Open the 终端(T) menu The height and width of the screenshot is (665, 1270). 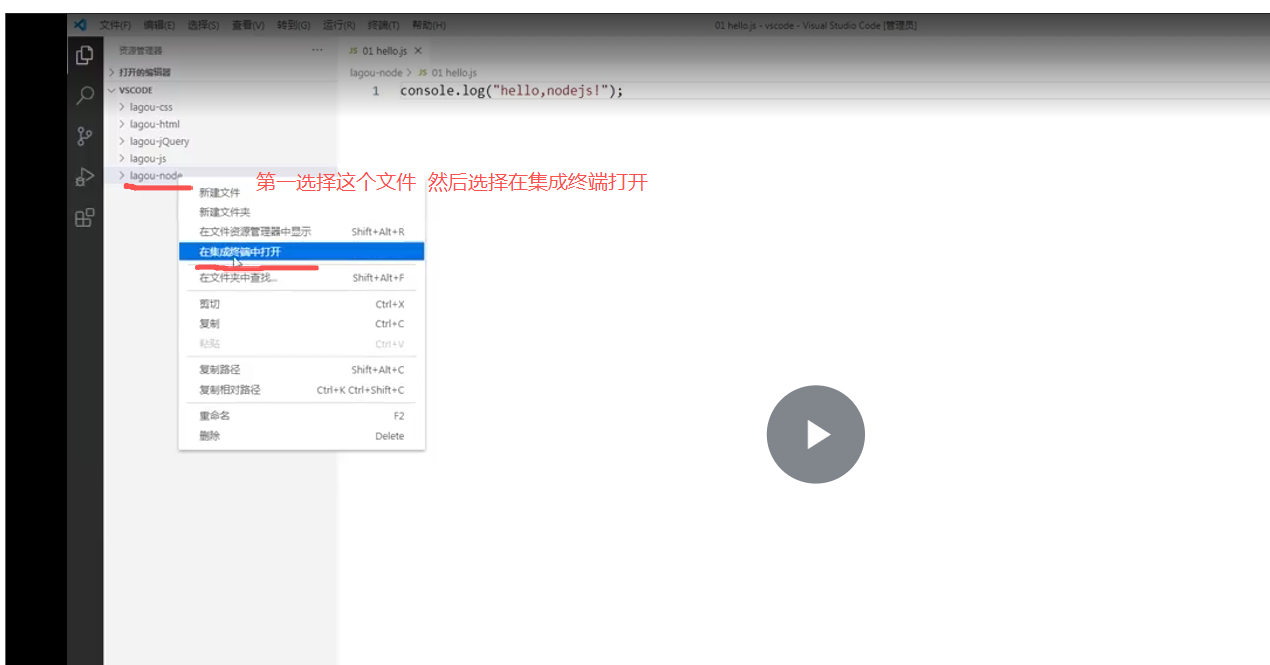click(x=383, y=25)
